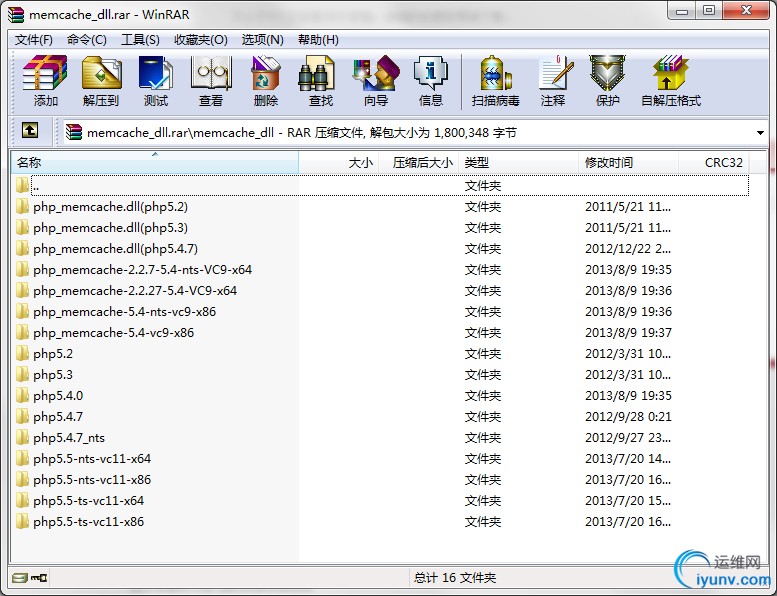This screenshot has width=777, height=596.
Task: Click the 添加 (Add) toolbar icon
Action: click(x=45, y=73)
